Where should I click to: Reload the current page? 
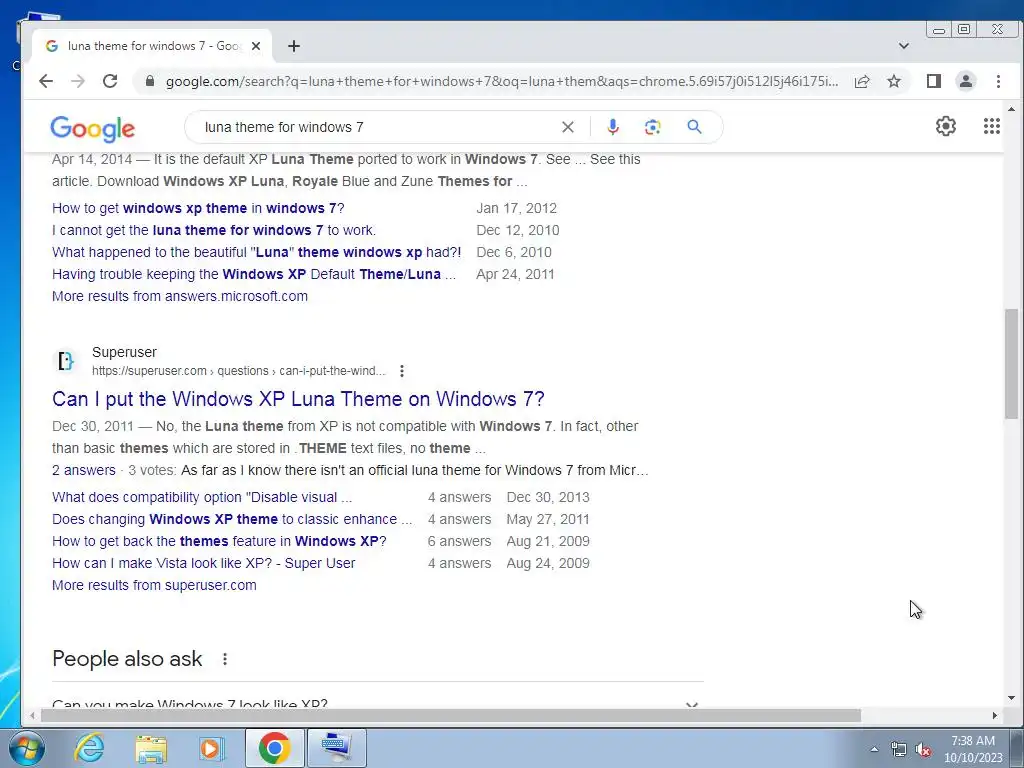coord(110,81)
